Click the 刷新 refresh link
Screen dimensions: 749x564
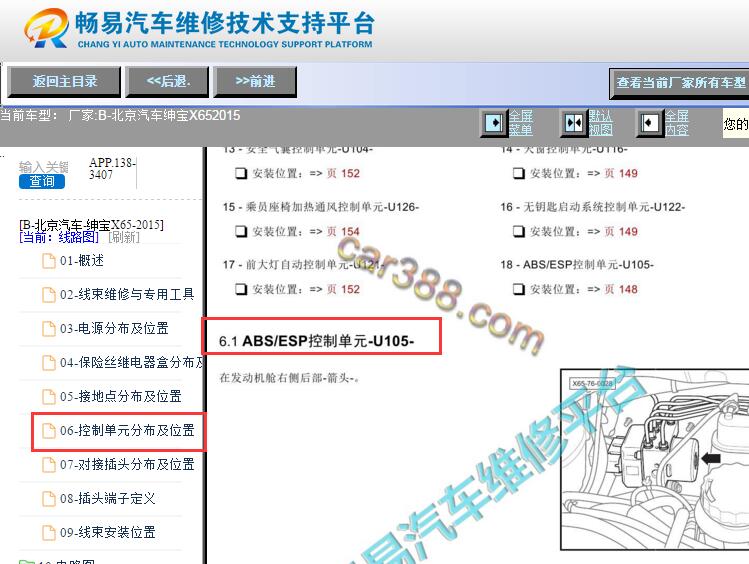(x=124, y=237)
